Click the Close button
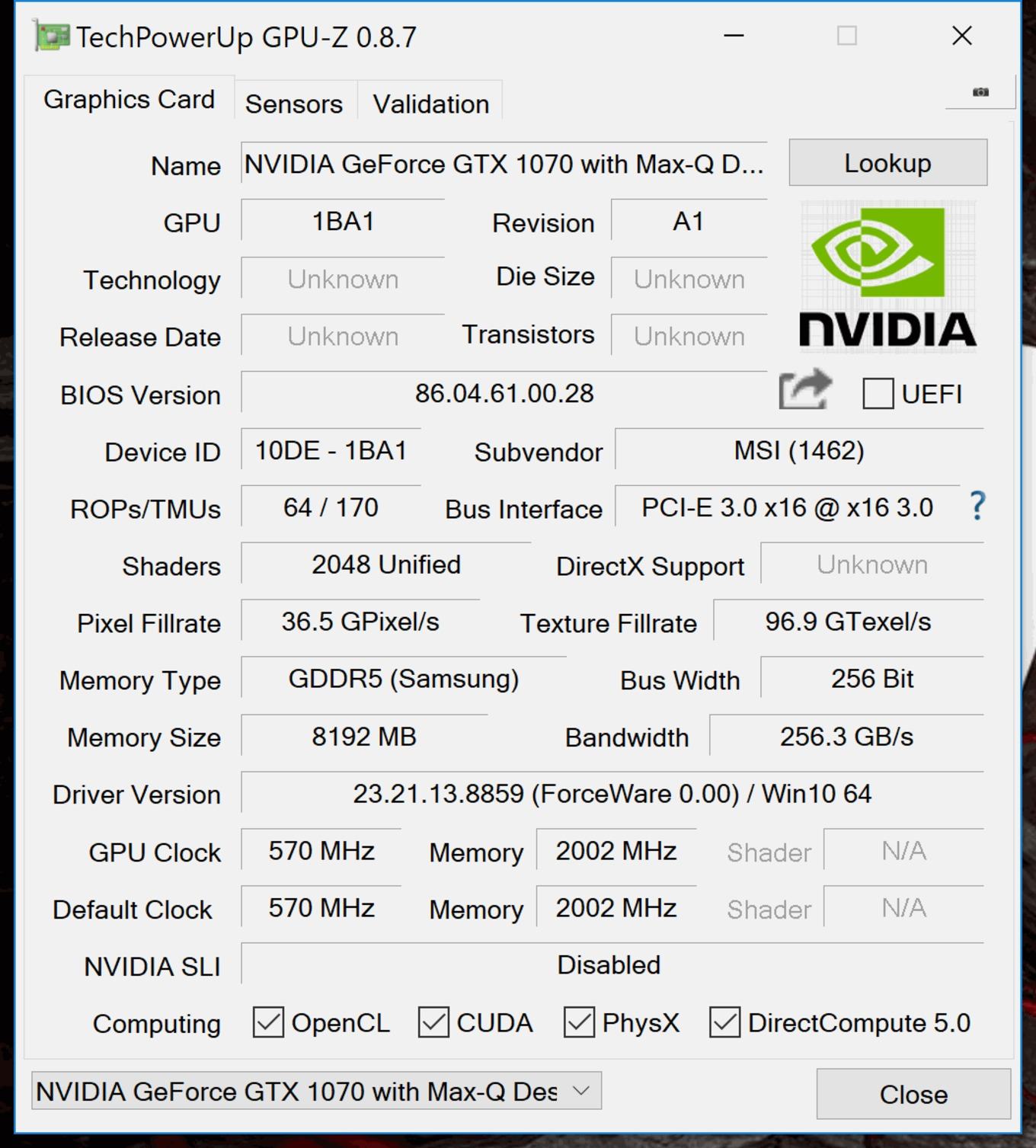1036x1148 pixels. coord(913,1094)
